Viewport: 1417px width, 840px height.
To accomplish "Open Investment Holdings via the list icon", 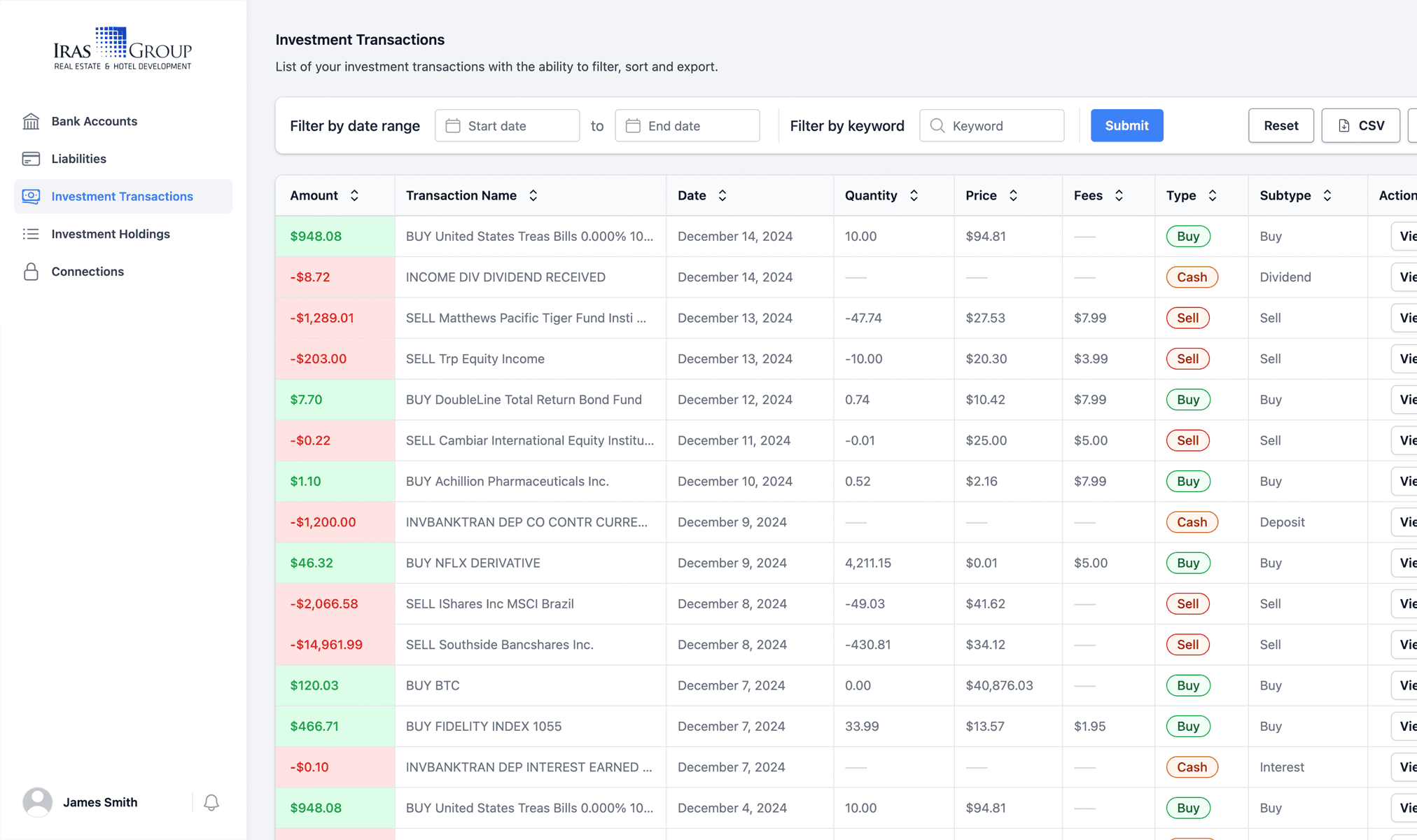I will [x=31, y=234].
